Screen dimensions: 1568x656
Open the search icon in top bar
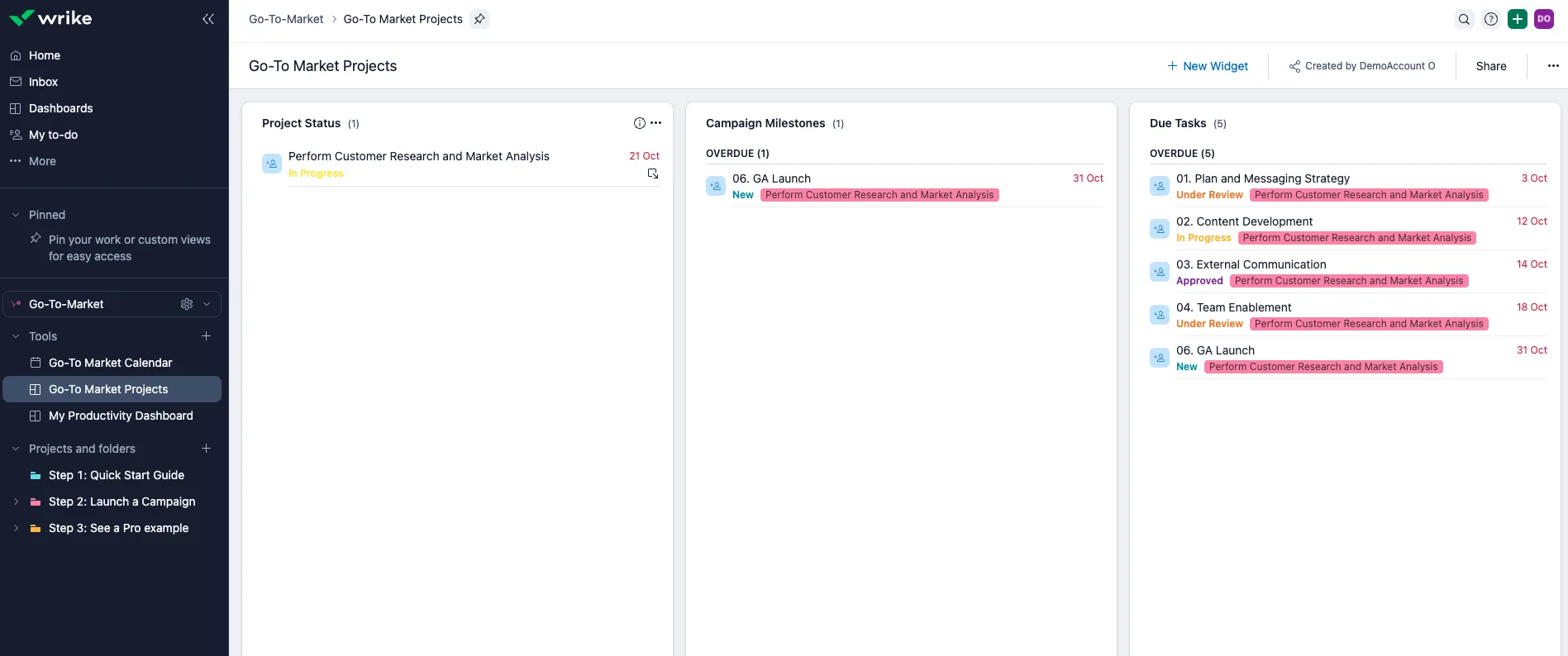[x=1464, y=19]
